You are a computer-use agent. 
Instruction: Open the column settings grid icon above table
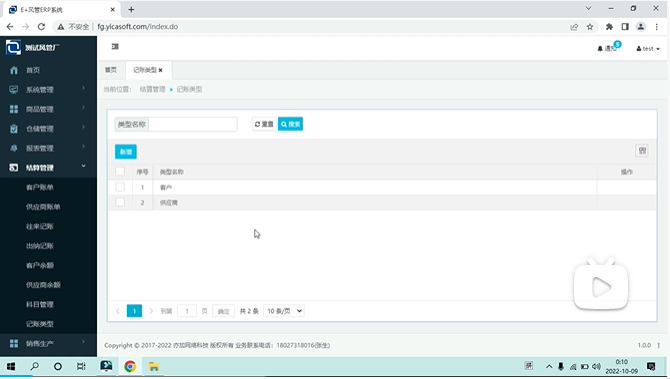click(642, 151)
